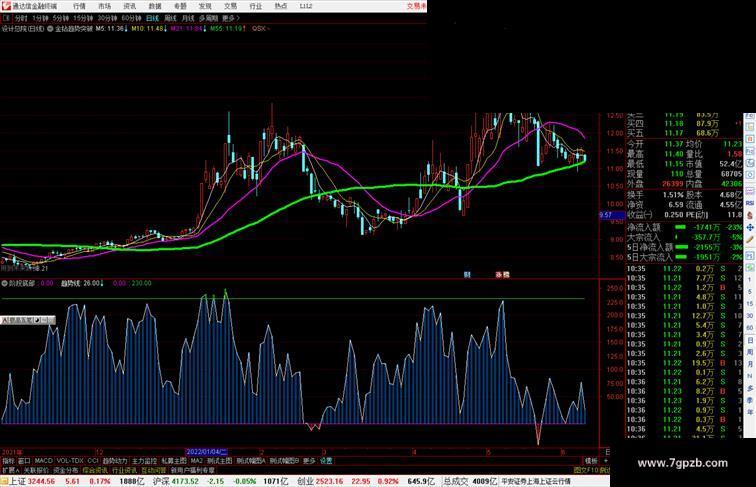
Task: Switch to the 分时 chart tab
Action: tap(21, 18)
